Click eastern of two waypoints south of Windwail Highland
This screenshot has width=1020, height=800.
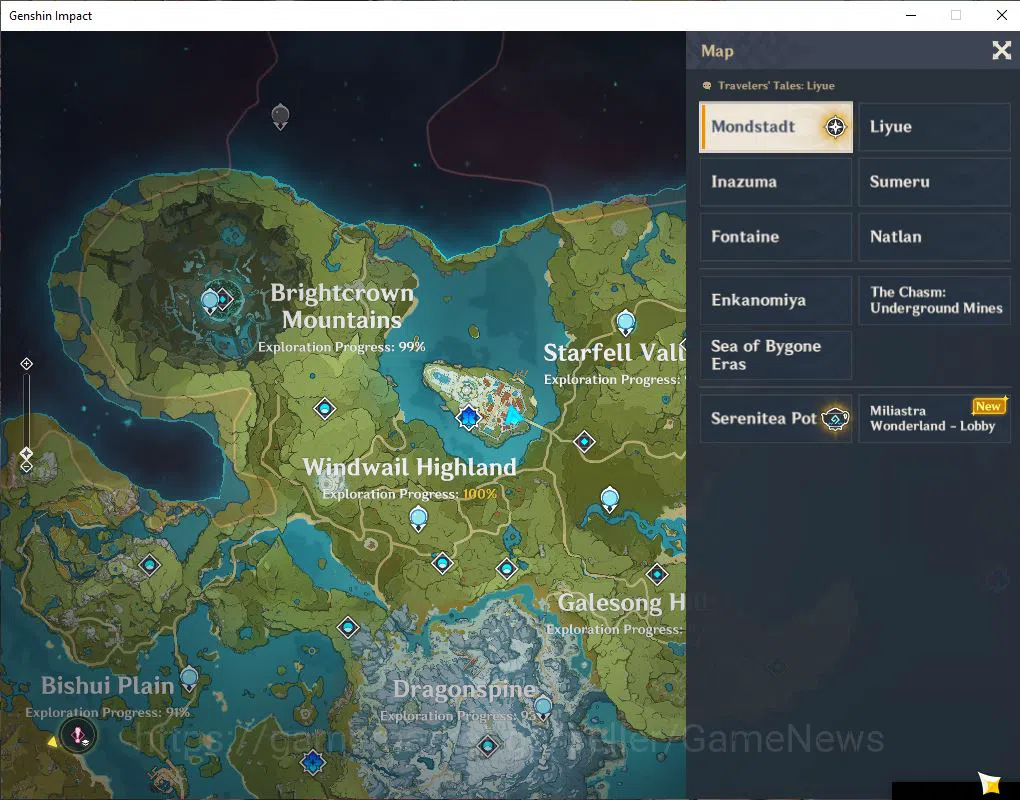pyautogui.click(x=506, y=569)
